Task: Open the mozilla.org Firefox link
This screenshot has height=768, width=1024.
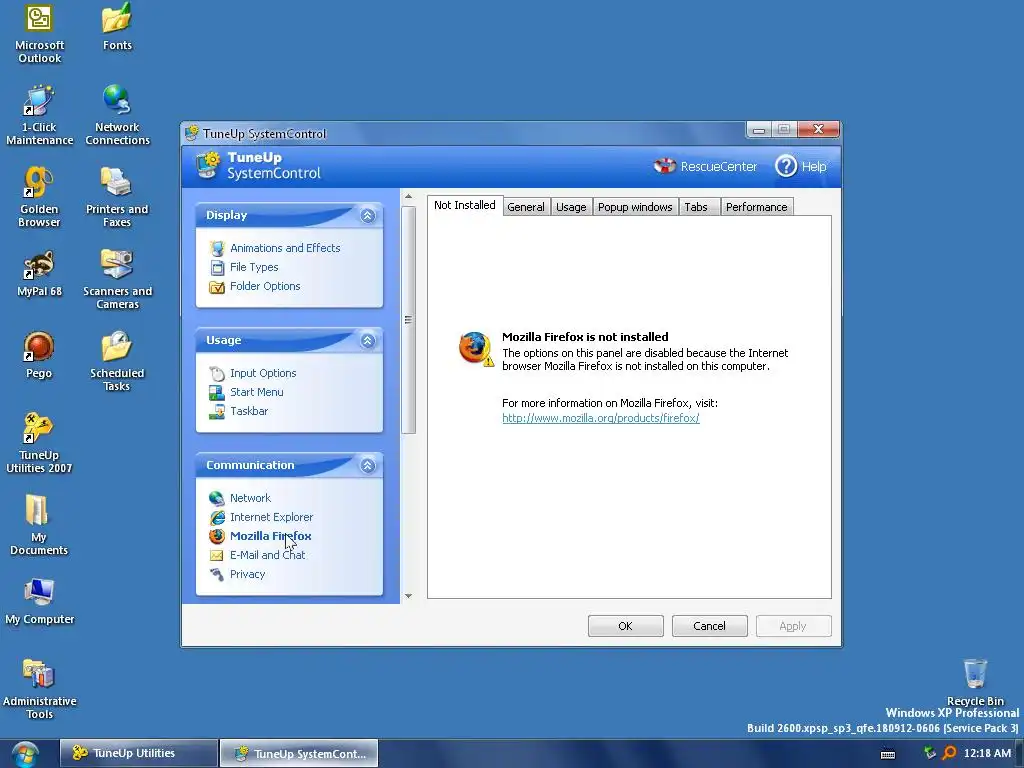Action: click(601, 418)
